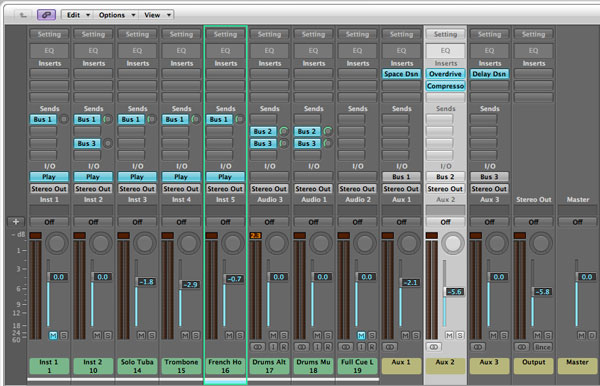Add a channel strip with plus button
This screenshot has width=600, height=386.
click(16, 222)
